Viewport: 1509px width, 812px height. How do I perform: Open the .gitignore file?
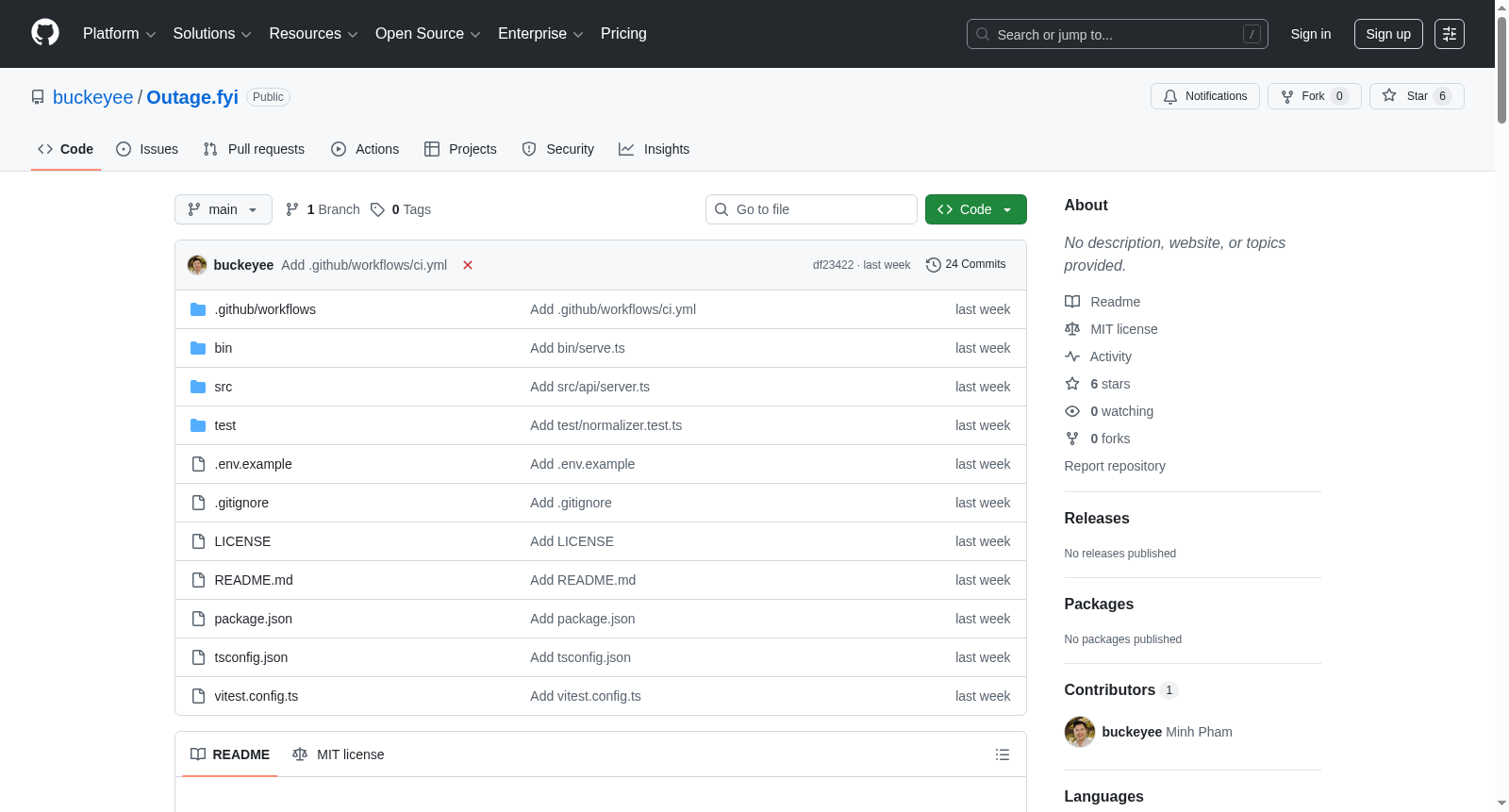tap(241, 503)
